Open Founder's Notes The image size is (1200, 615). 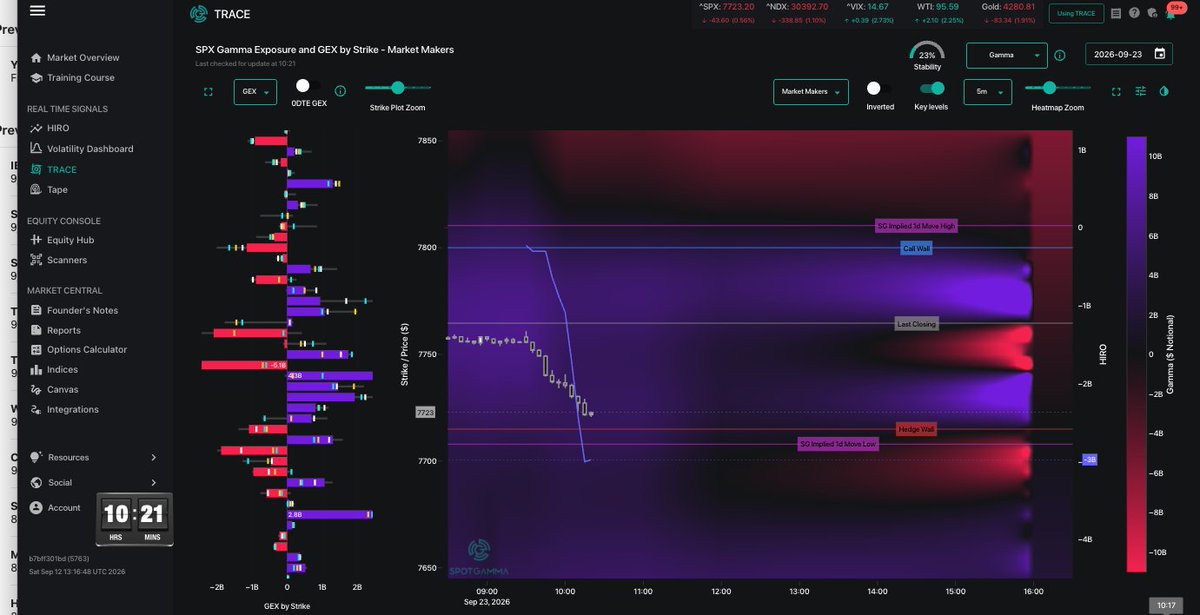point(82,310)
